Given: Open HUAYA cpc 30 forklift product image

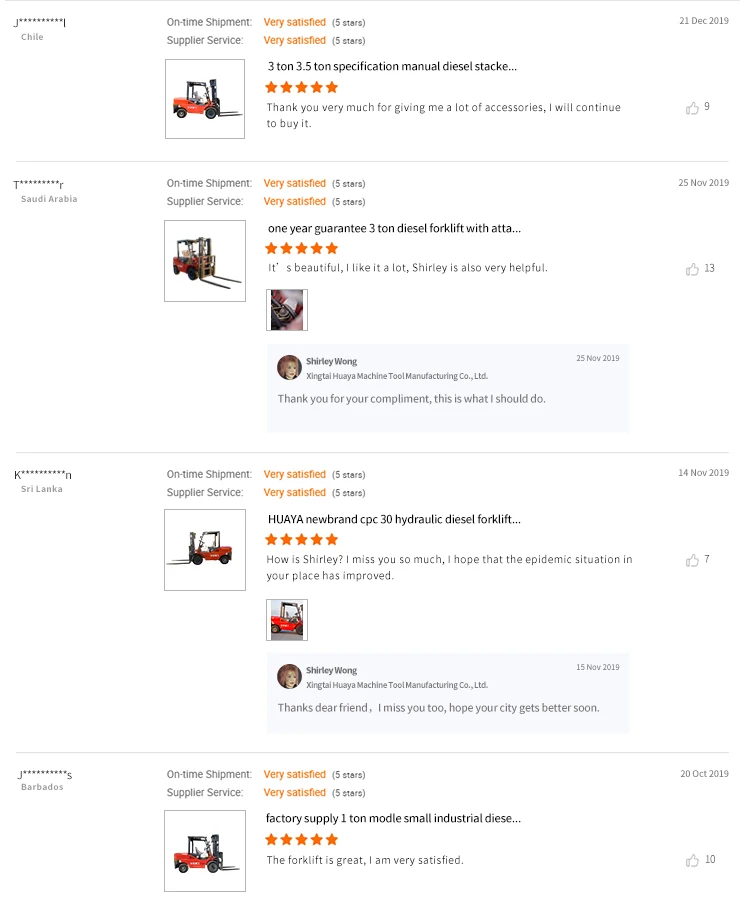Looking at the screenshot, I should point(205,550).
